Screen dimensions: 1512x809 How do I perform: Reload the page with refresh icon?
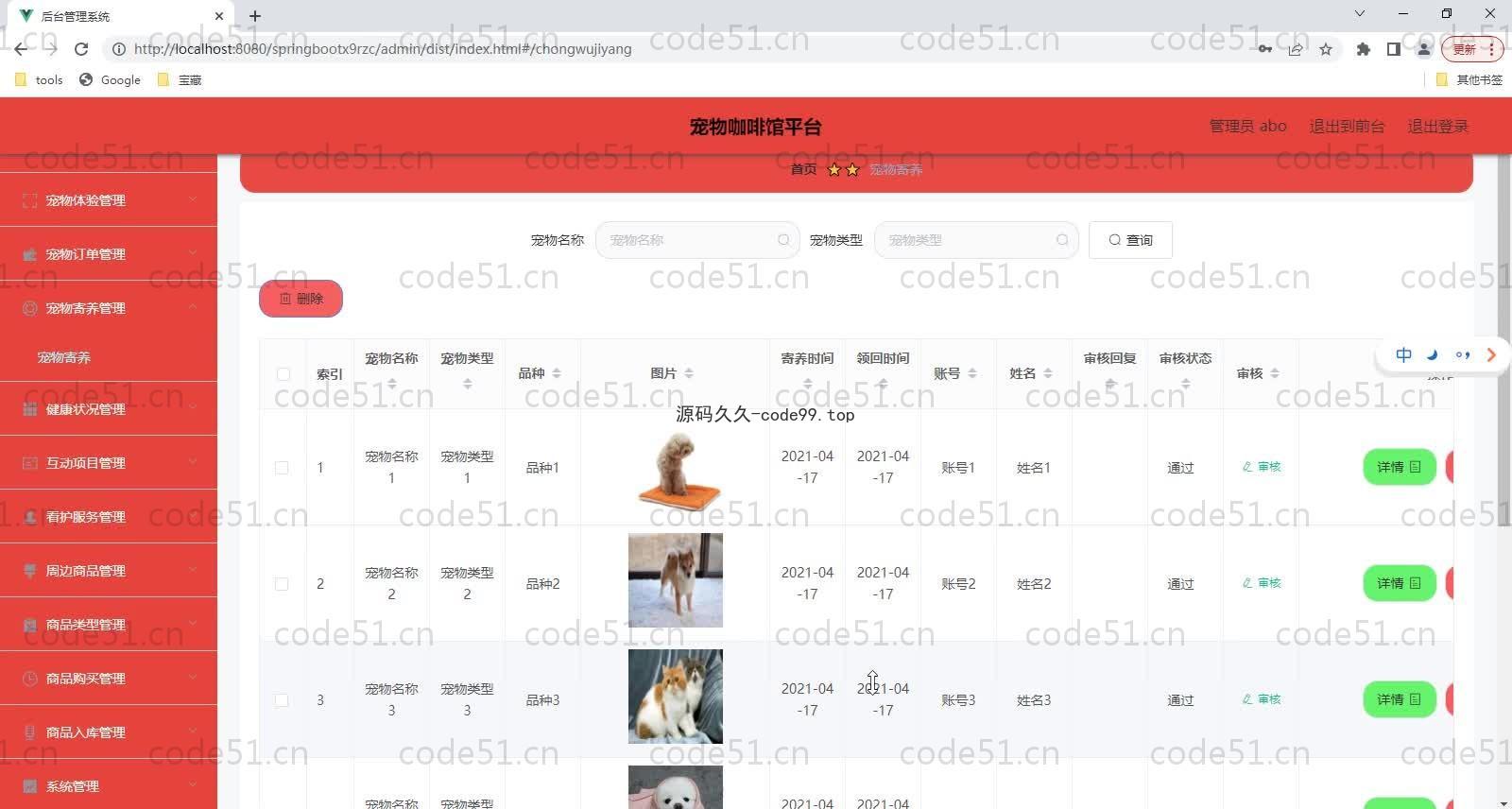(81, 49)
